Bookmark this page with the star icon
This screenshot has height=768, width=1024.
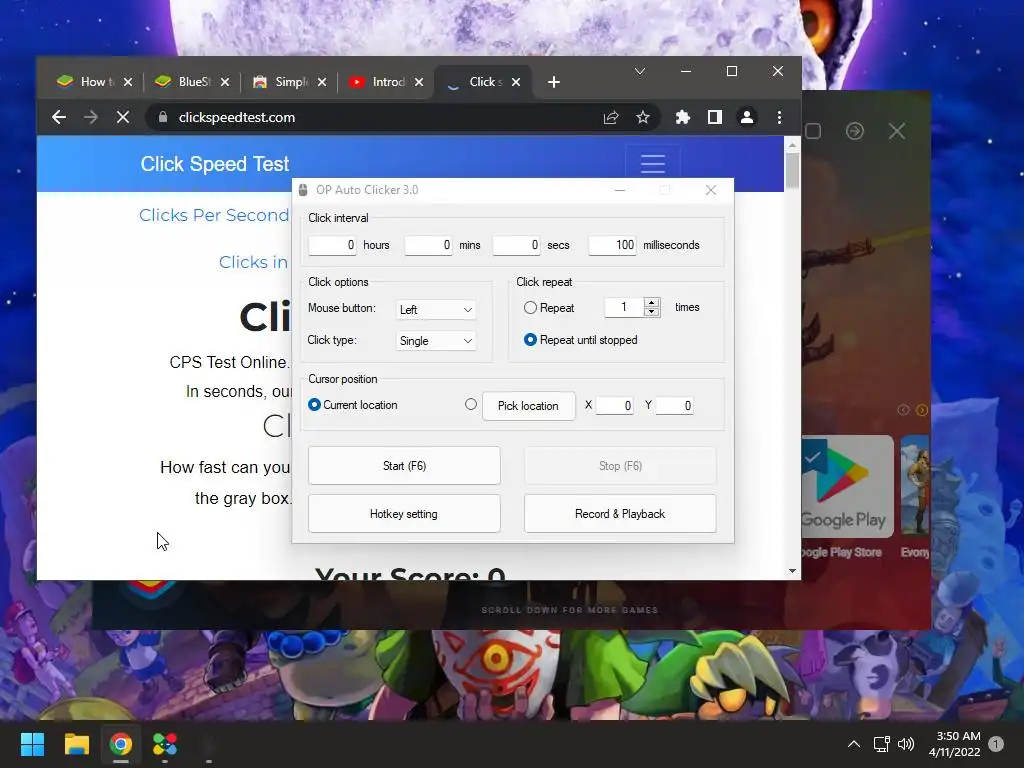click(643, 118)
